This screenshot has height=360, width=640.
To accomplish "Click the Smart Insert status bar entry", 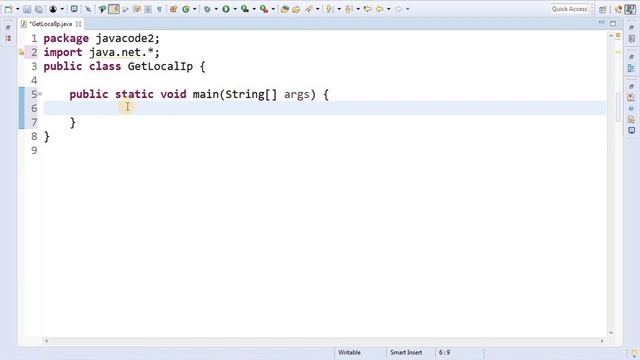I will [406, 352].
